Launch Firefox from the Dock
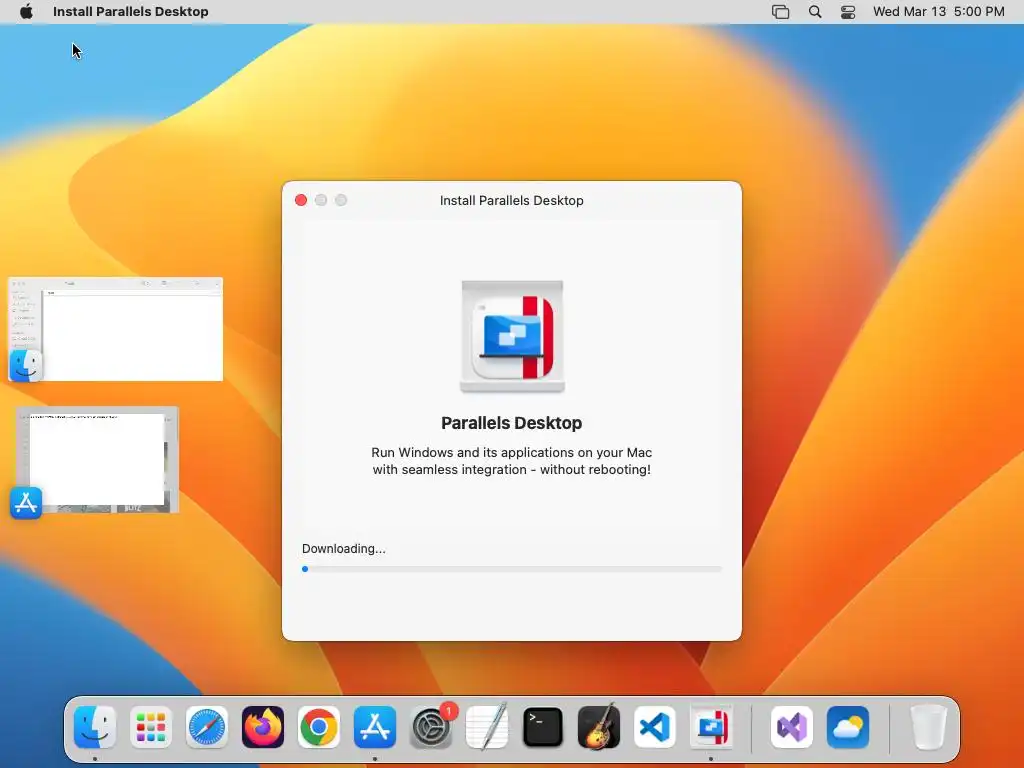The height and width of the screenshot is (768, 1024). tap(263, 727)
